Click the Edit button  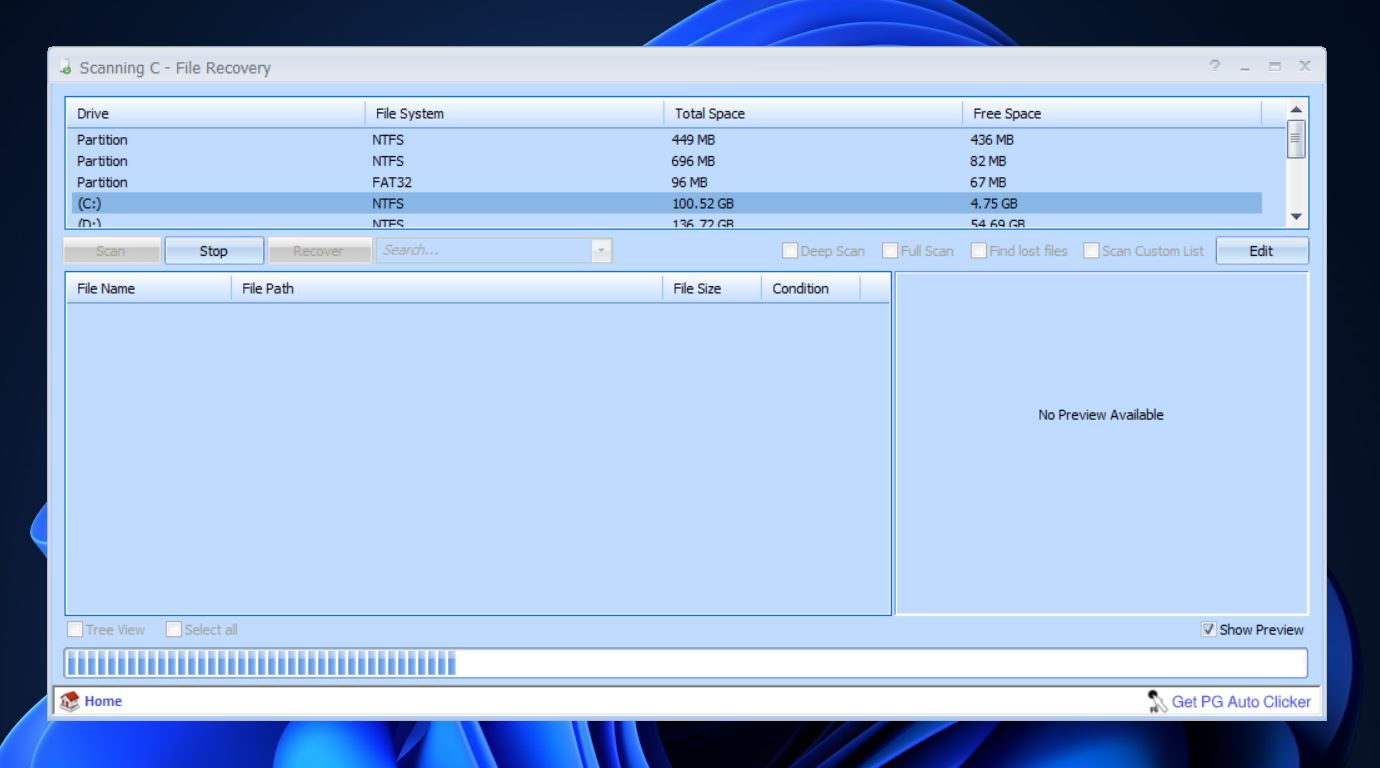(x=1262, y=251)
